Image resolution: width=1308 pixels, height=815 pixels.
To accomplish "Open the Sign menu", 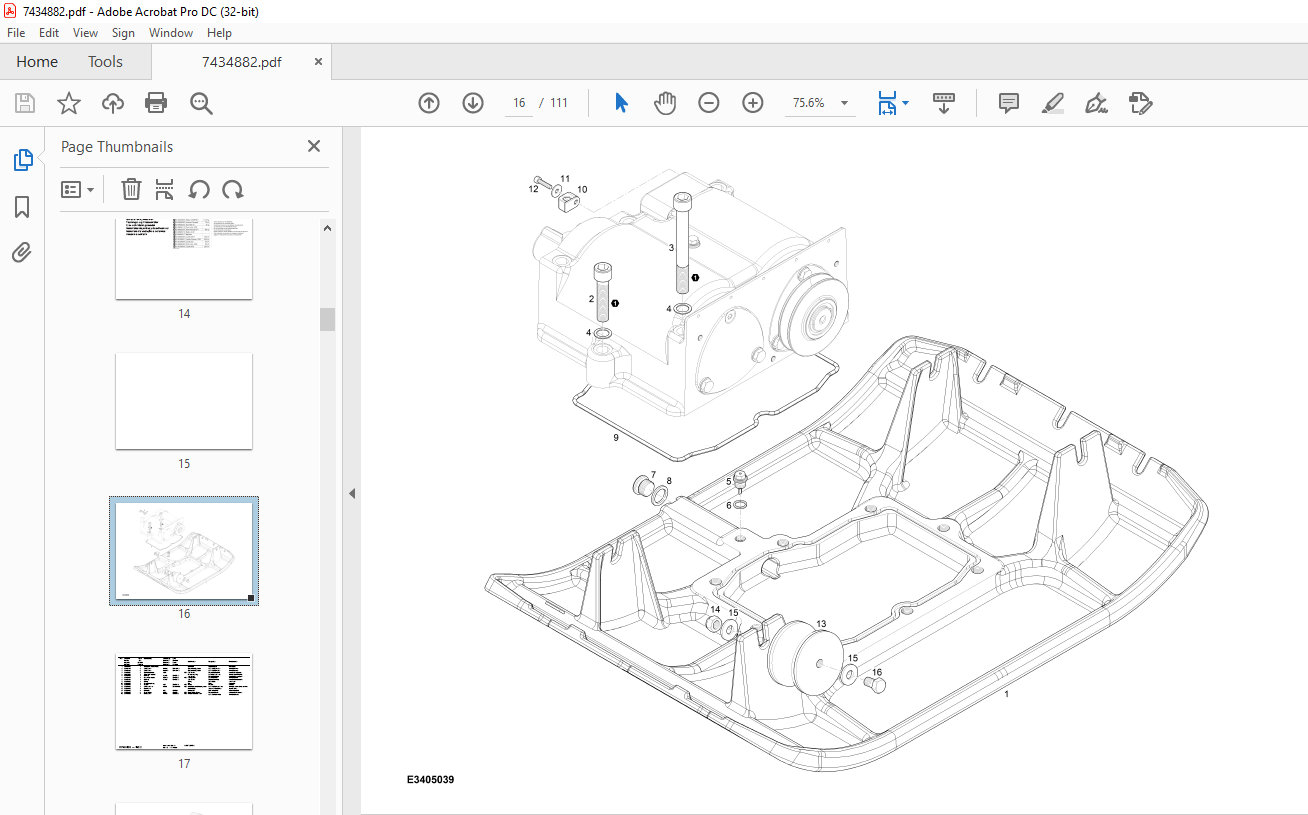I will pos(123,33).
